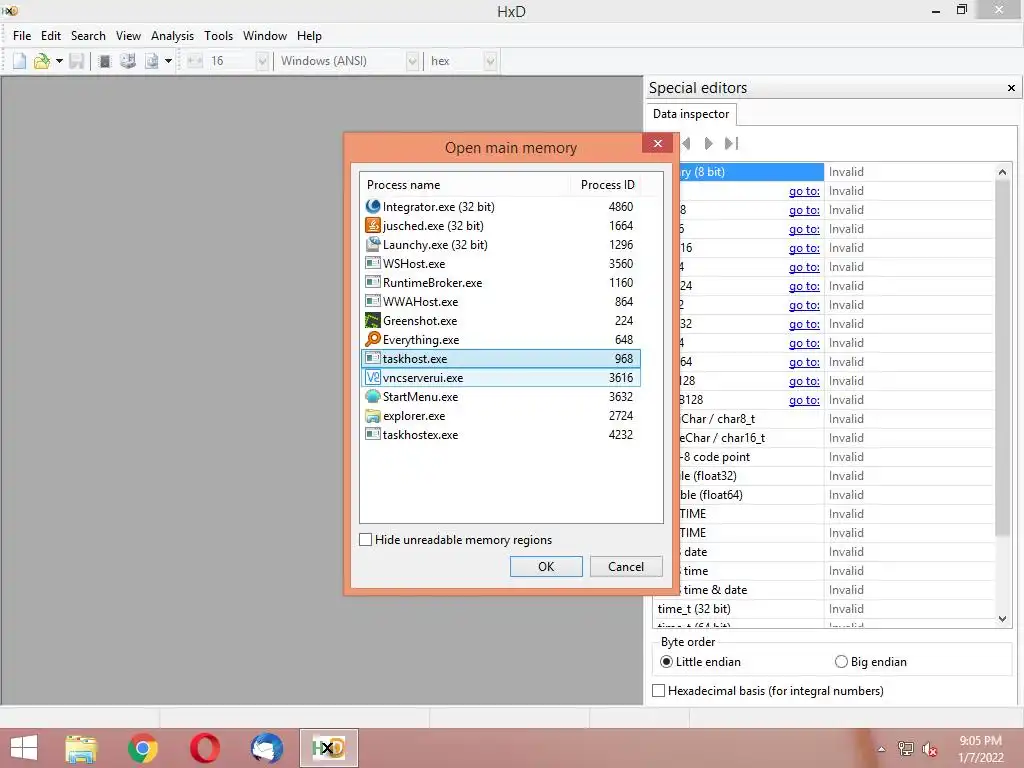Image resolution: width=1024 pixels, height=768 pixels.
Task: Click the jusched.exe Java icon
Action: [x=373, y=225]
